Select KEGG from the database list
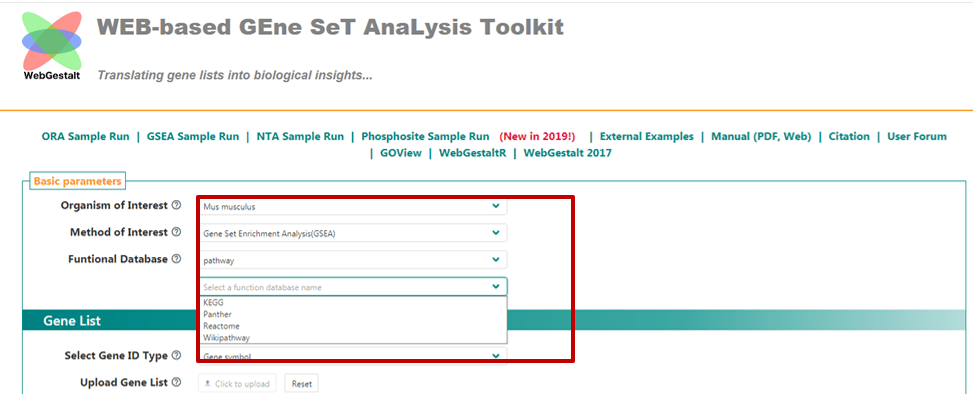 [352, 302]
